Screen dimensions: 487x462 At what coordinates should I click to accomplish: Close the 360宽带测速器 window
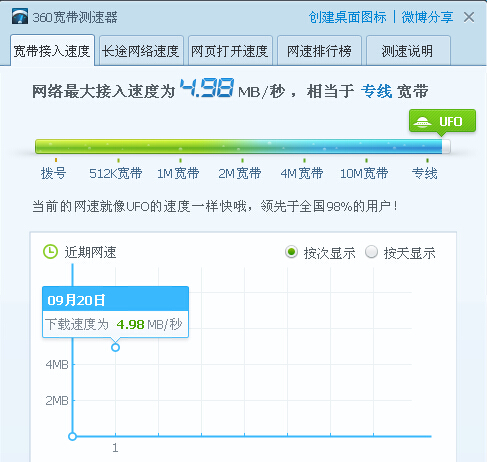pyautogui.click(x=469, y=17)
